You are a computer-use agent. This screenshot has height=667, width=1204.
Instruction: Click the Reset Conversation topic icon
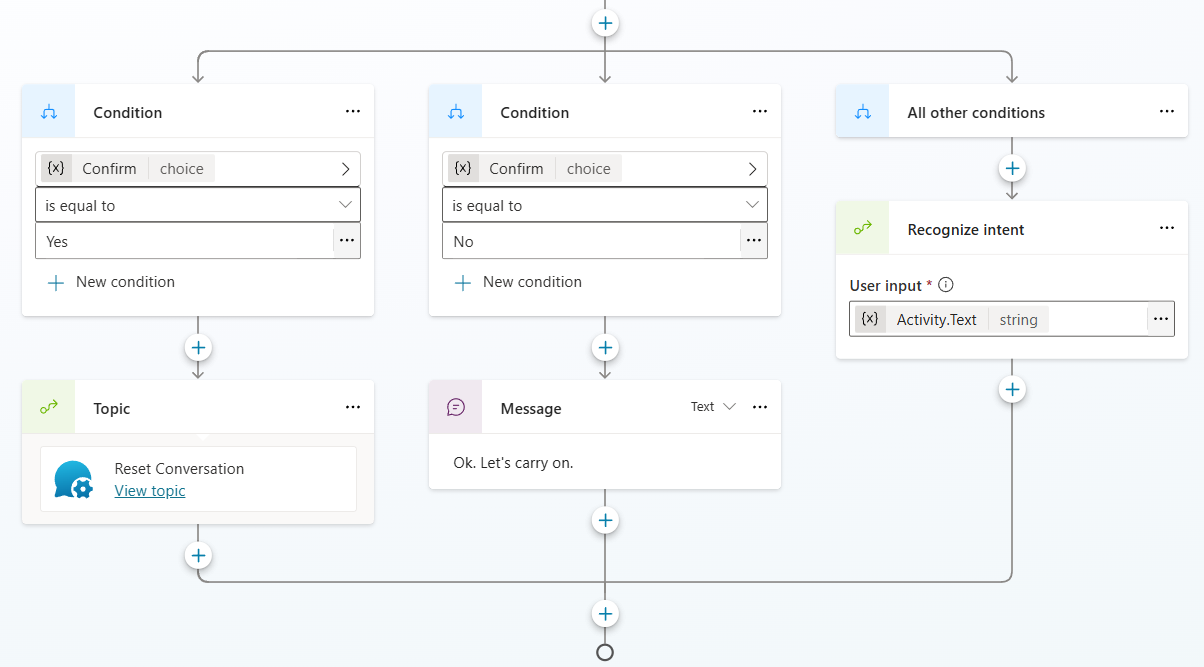74,480
